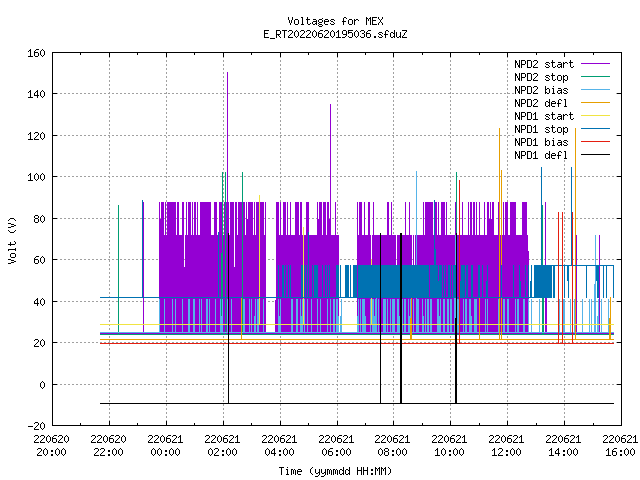Click the 220620 22:00 x-axis tick label
The image size is (640, 480).
109,446
